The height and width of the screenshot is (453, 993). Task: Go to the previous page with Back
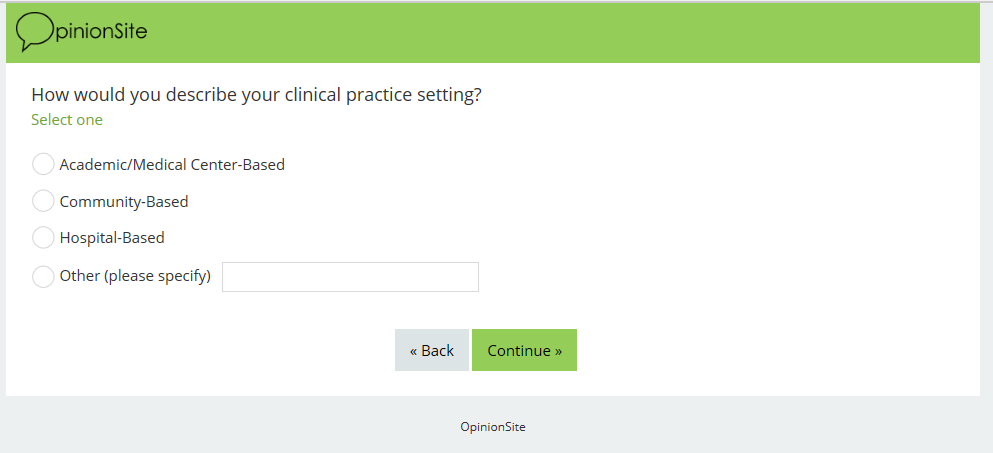(432, 350)
